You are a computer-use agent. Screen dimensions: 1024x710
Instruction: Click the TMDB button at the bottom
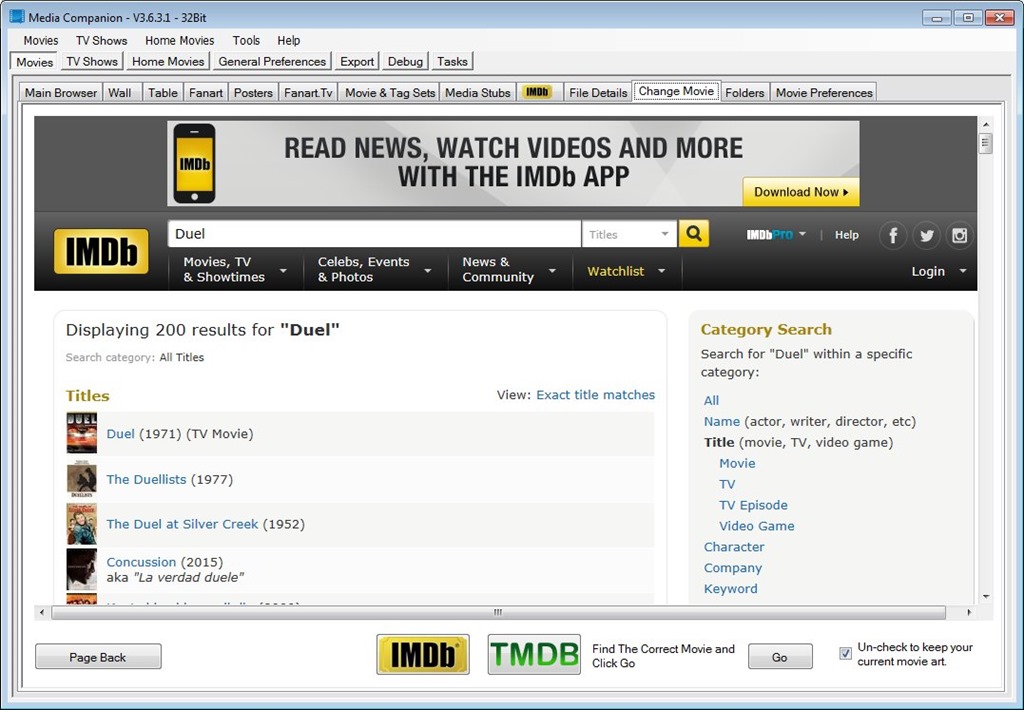click(534, 654)
